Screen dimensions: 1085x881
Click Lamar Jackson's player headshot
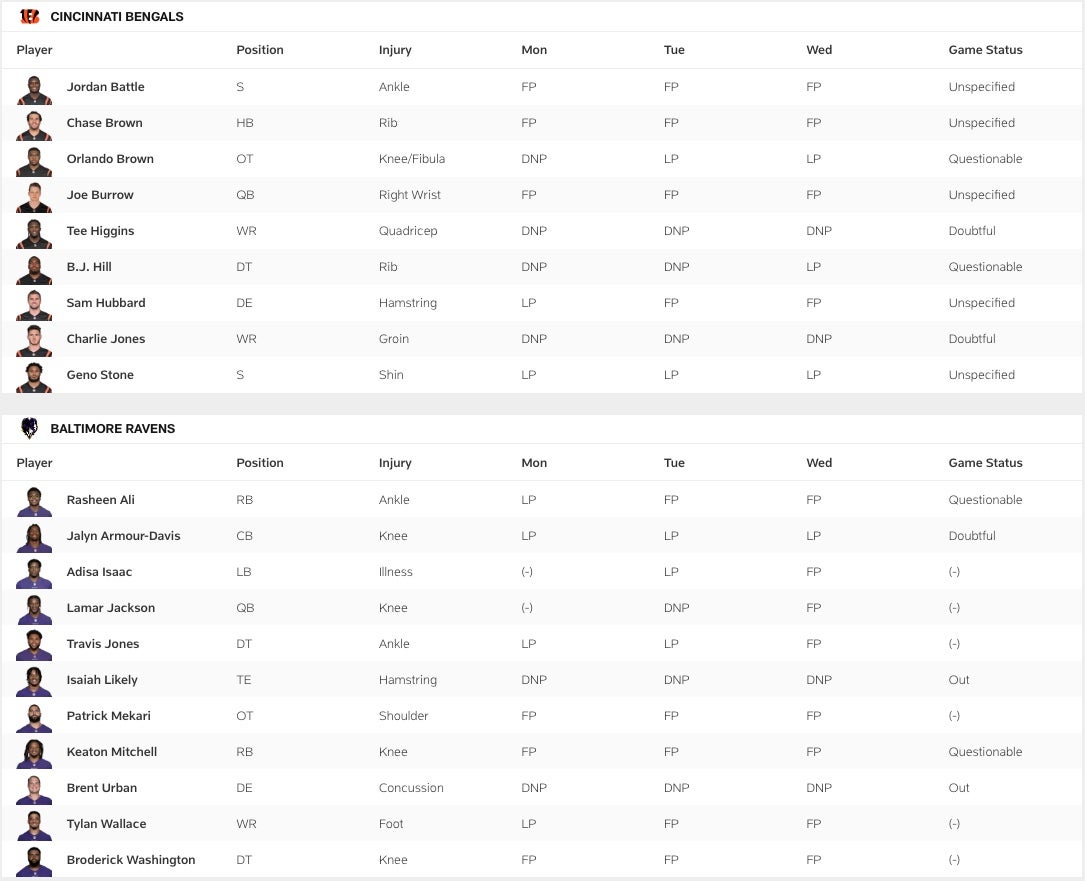34,609
